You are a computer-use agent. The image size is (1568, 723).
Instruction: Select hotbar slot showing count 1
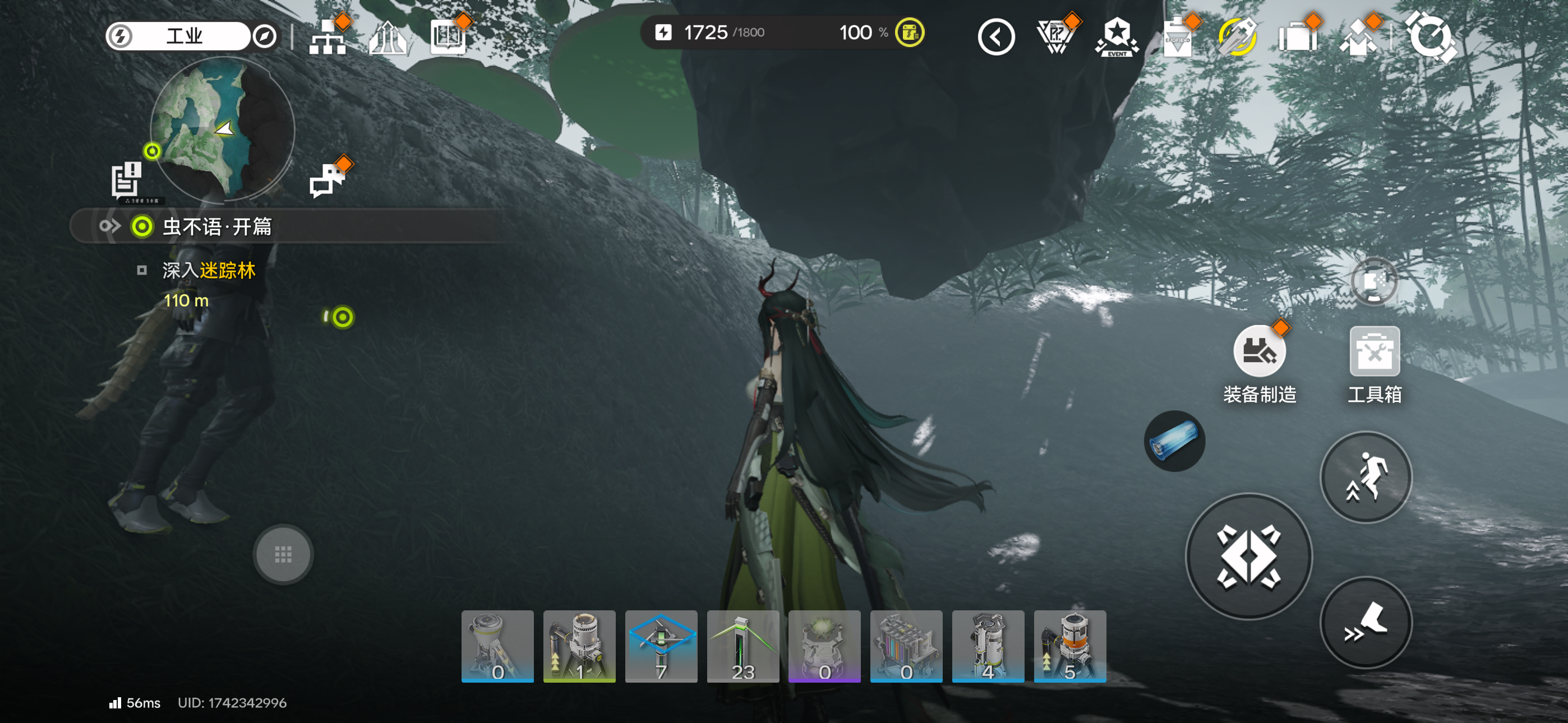click(x=579, y=646)
